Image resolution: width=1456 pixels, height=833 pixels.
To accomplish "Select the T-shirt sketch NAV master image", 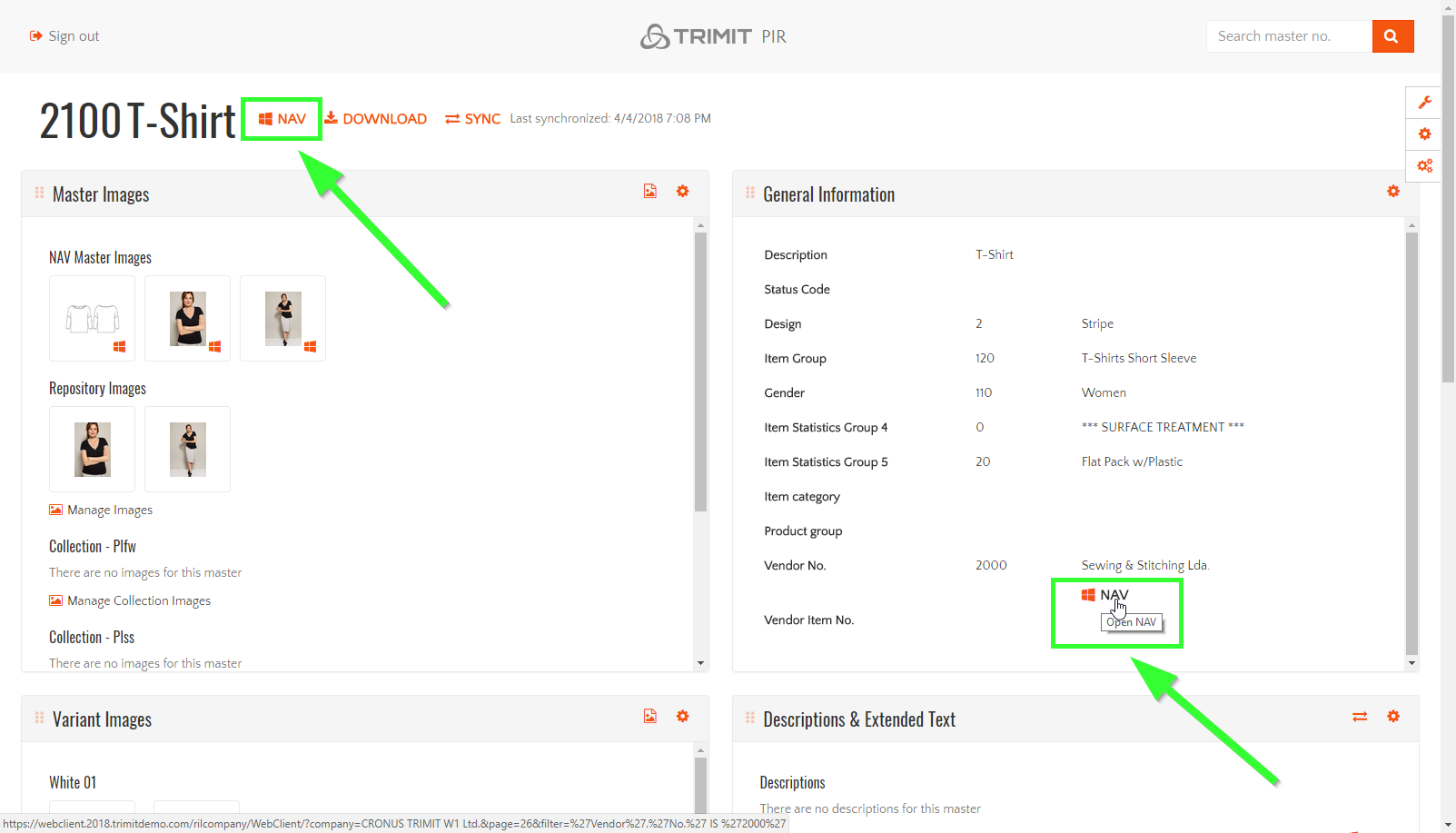I will pyautogui.click(x=93, y=319).
